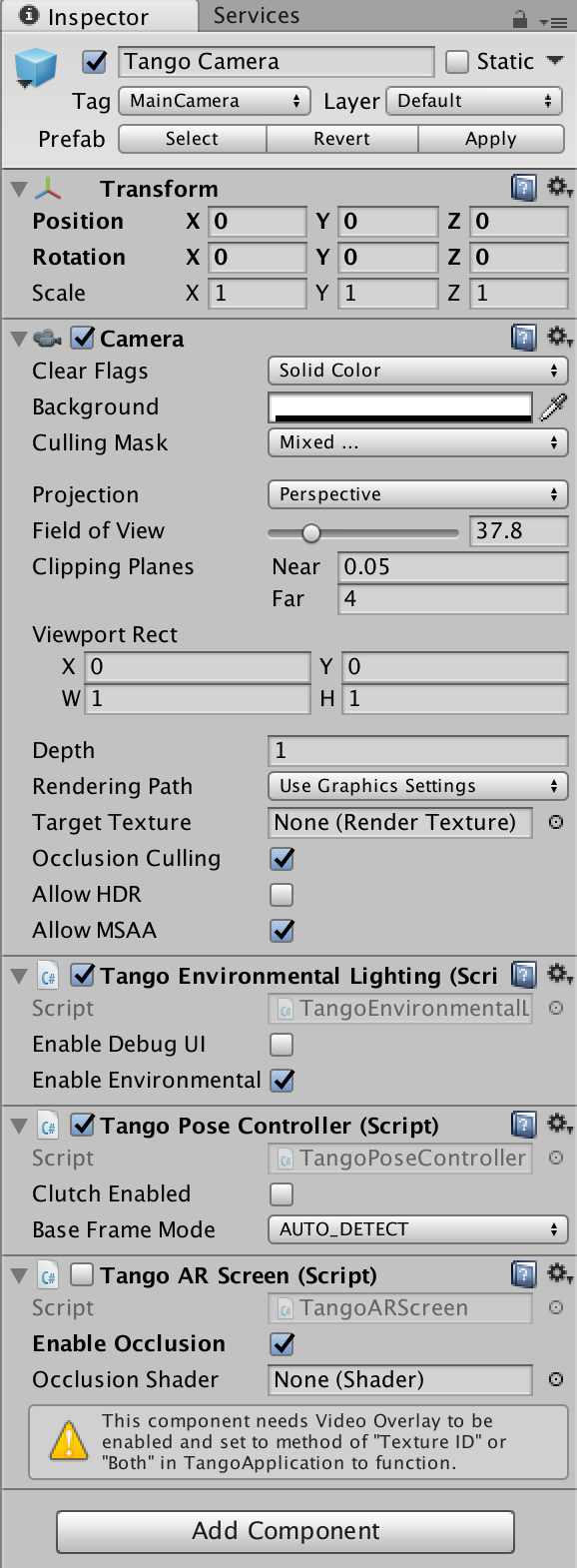Open the Transform component gear menu
Image resolution: width=577 pixels, height=1568 pixels.
[559, 187]
